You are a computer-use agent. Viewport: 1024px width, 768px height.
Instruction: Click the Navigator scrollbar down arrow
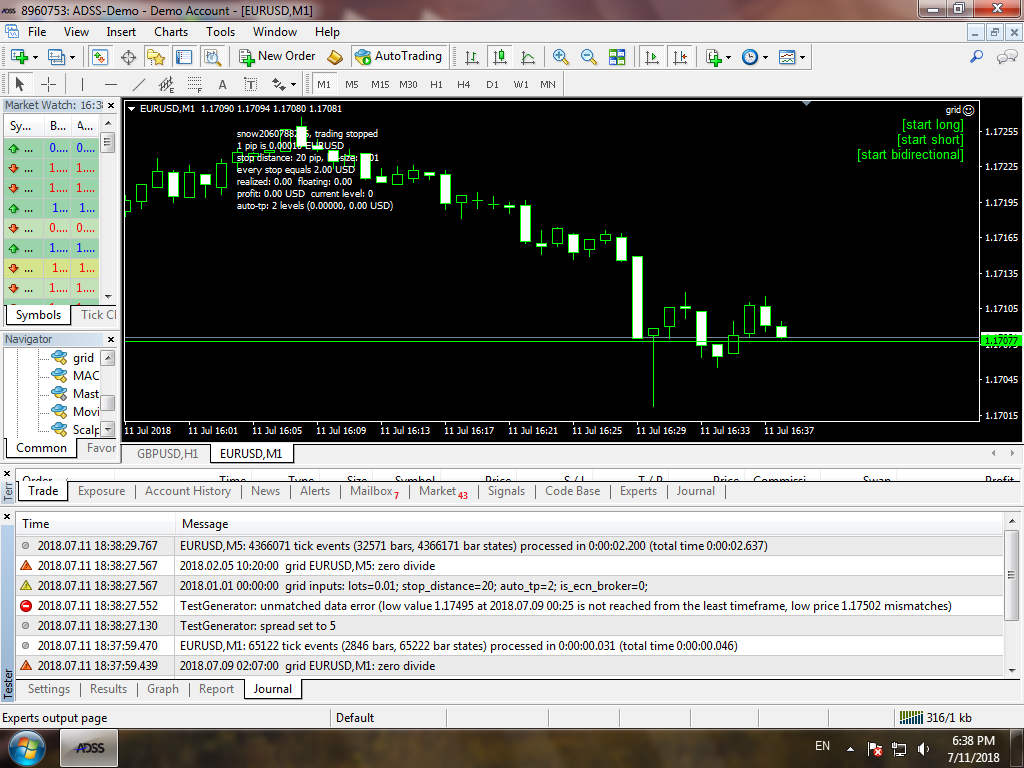[108, 429]
